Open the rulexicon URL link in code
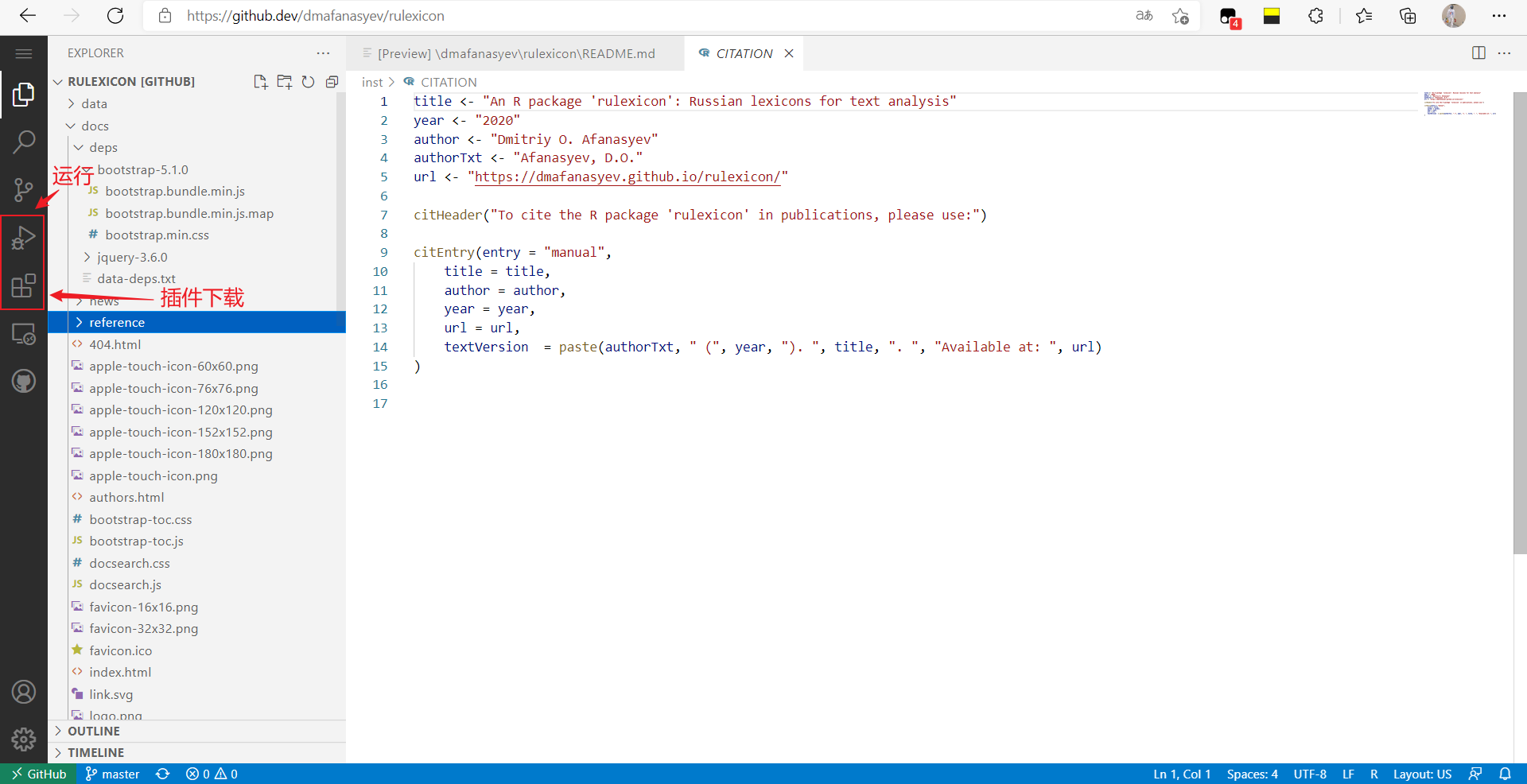This screenshot has width=1527, height=784. tap(627, 177)
